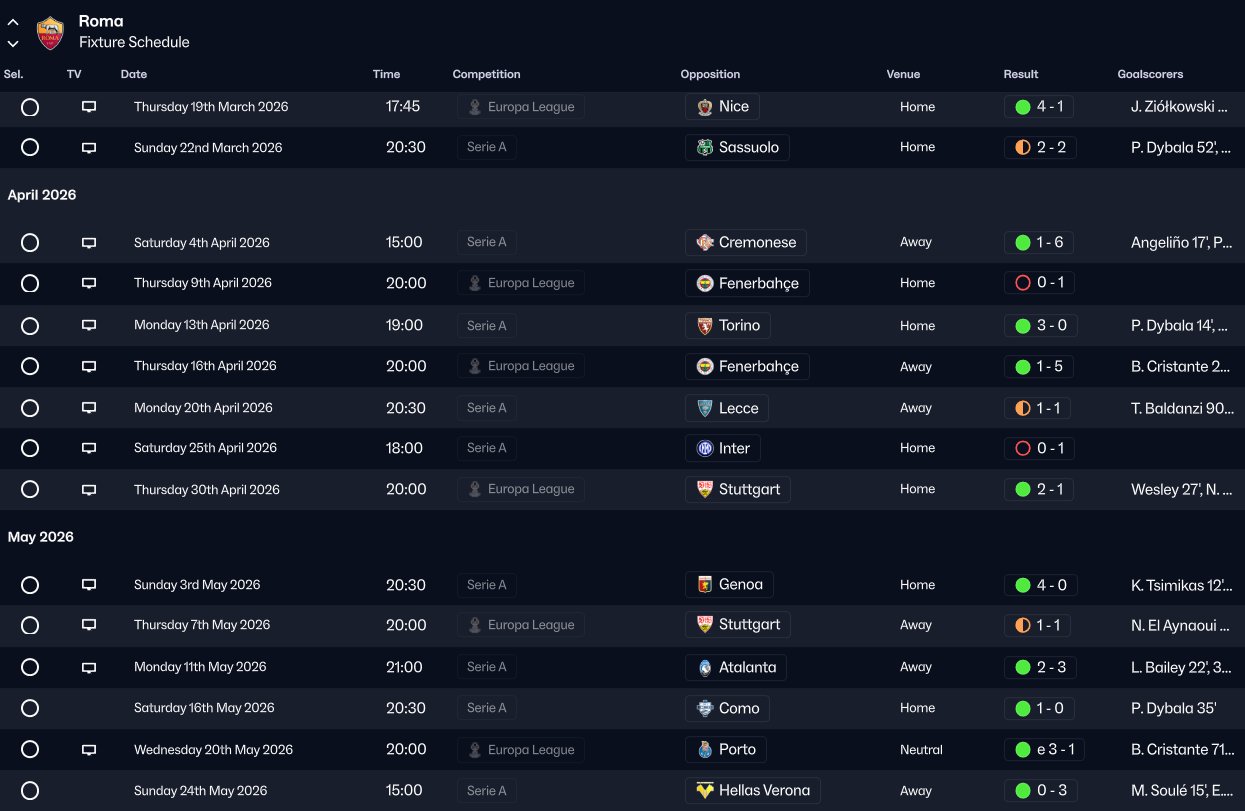
Task: Click green win dot on 4 - 1 Nice result
Action: point(1022,107)
